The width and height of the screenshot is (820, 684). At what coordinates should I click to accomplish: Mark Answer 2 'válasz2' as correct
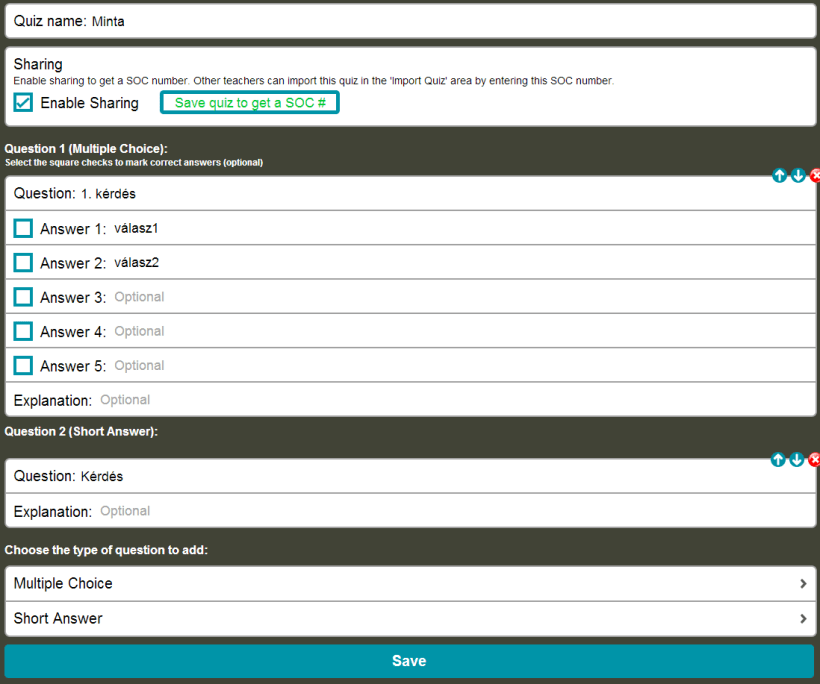22,262
